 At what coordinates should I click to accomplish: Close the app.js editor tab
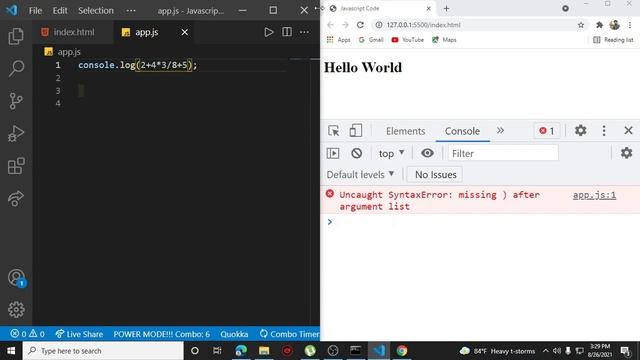pos(184,32)
